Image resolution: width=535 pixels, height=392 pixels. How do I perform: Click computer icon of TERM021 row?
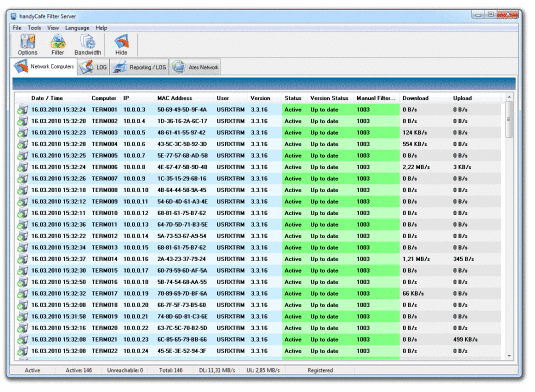(23, 340)
